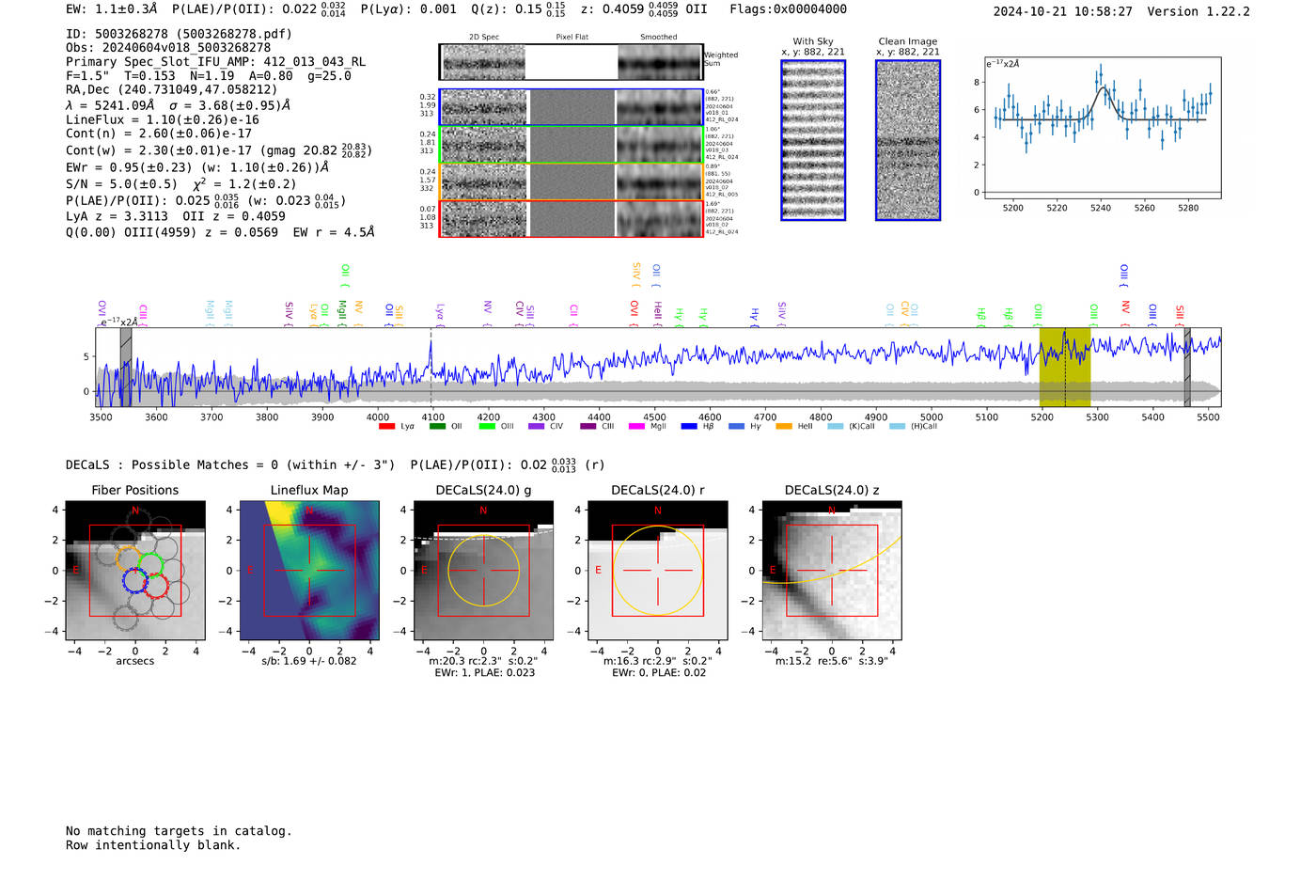Click the hatched gray band near 3550
The height and width of the screenshot is (896, 1316).
pos(126,367)
